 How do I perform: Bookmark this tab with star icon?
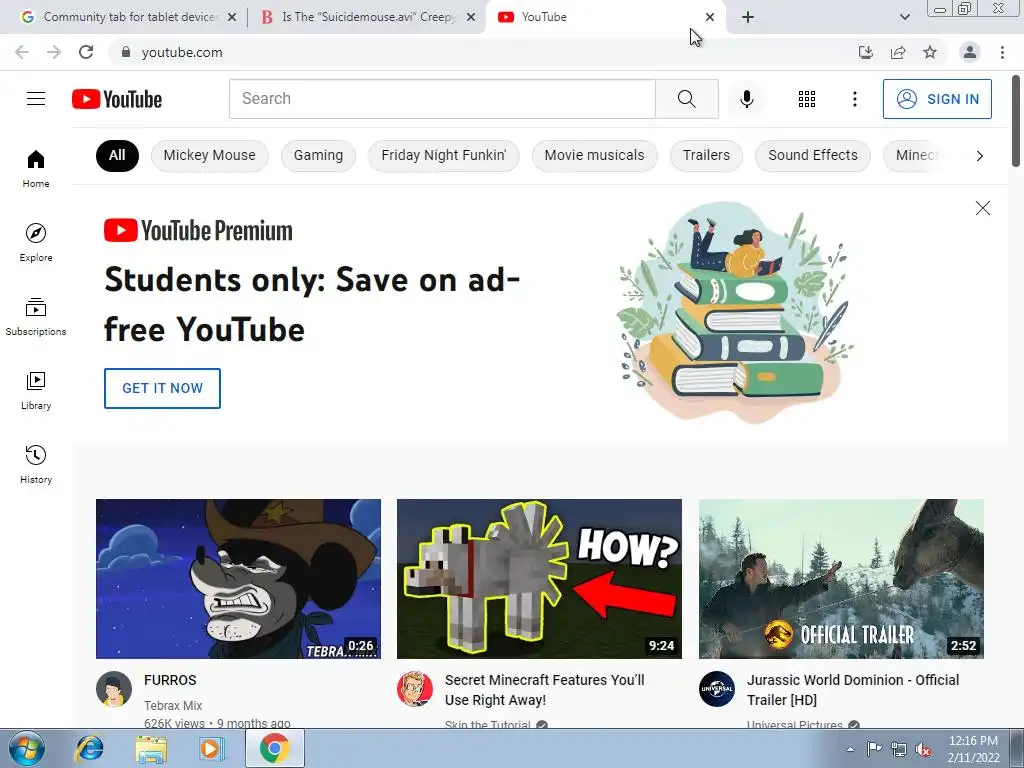point(930,52)
